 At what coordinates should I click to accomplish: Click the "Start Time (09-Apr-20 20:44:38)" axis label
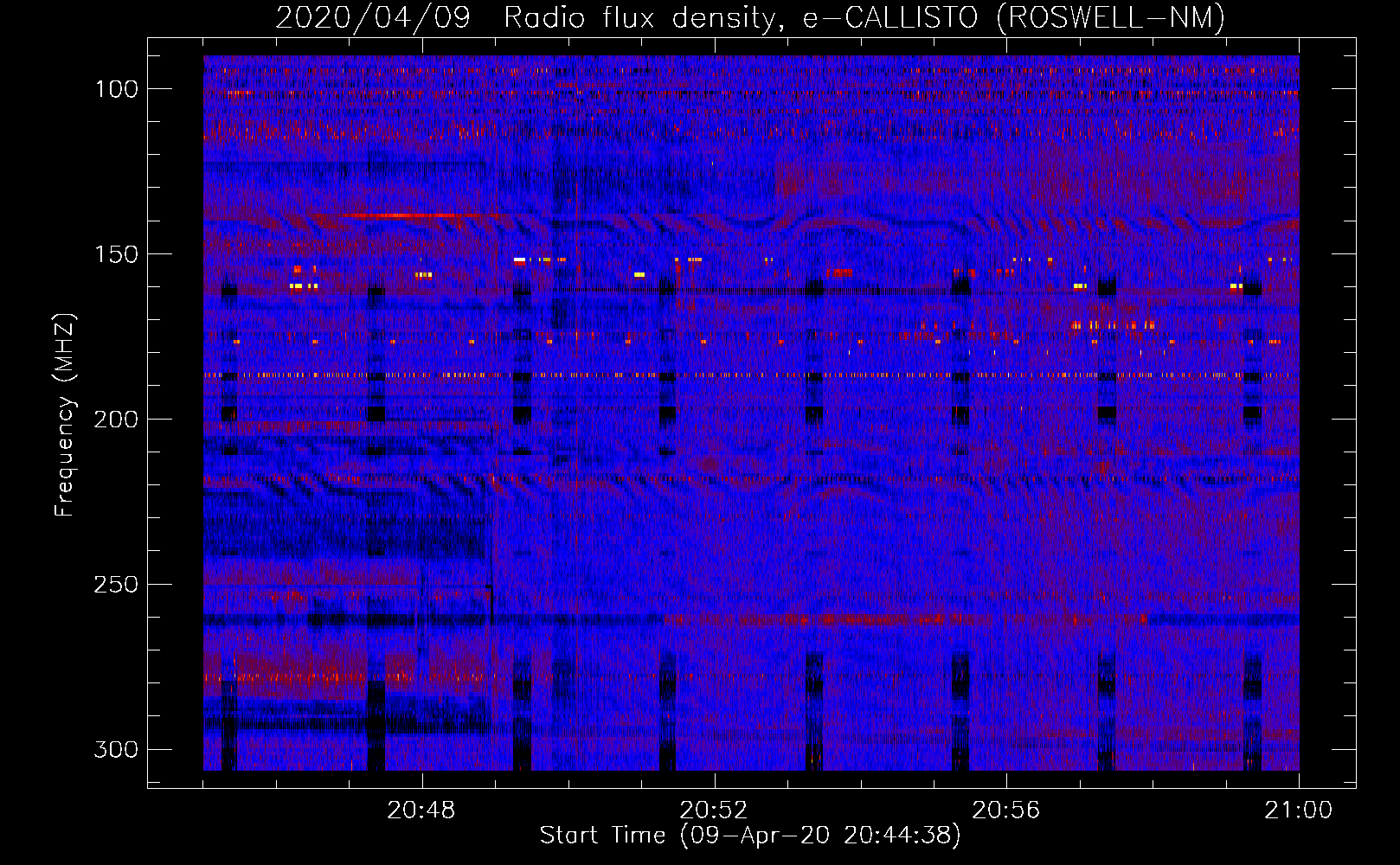(x=750, y=836)
